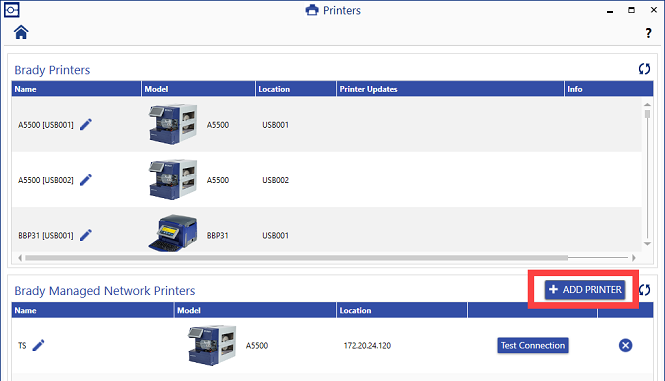Click the TS printer name text

22,346
